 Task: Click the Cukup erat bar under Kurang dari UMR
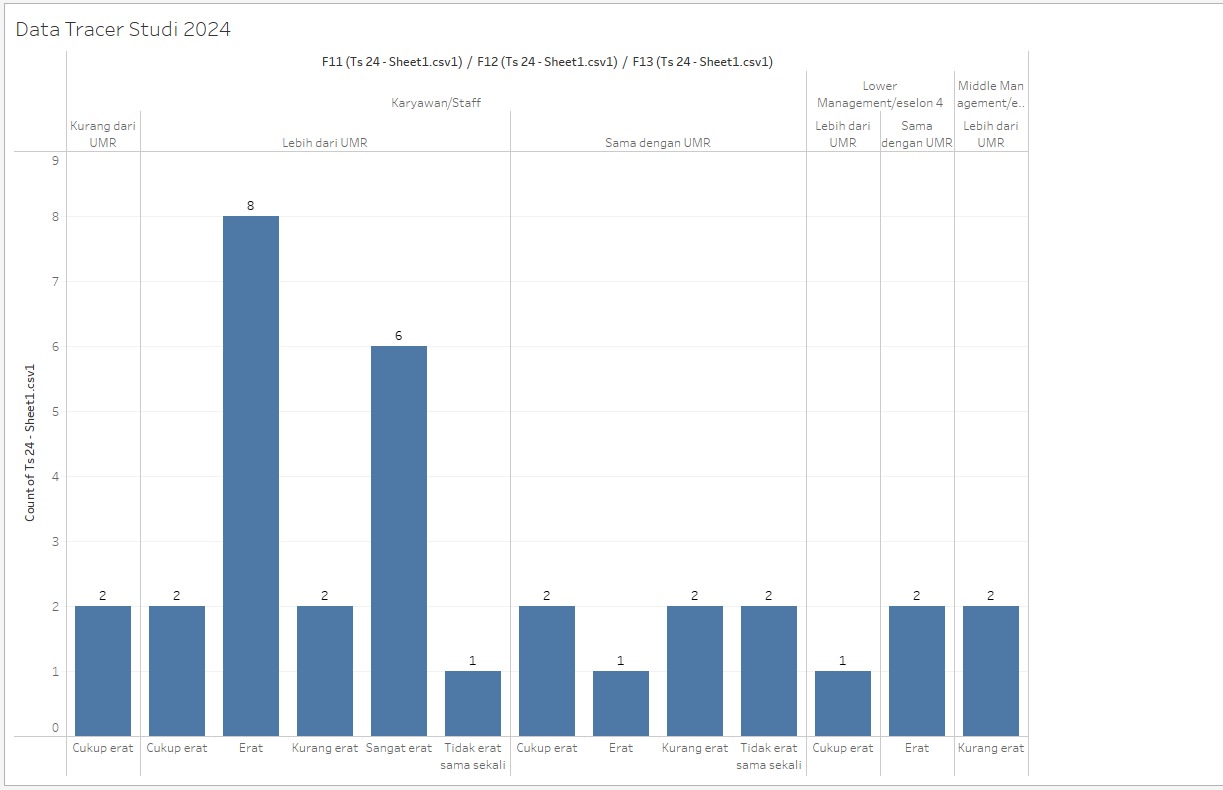[x=103, y=671]
